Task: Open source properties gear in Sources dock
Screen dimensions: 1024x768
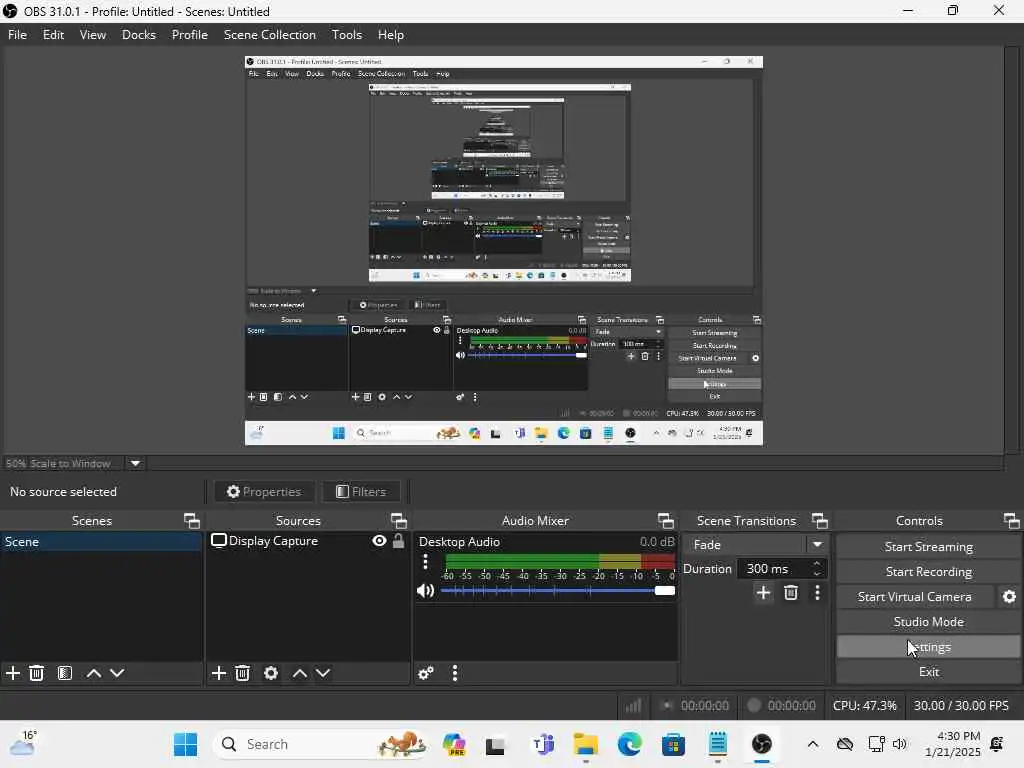Action: (x=270, y=673)
